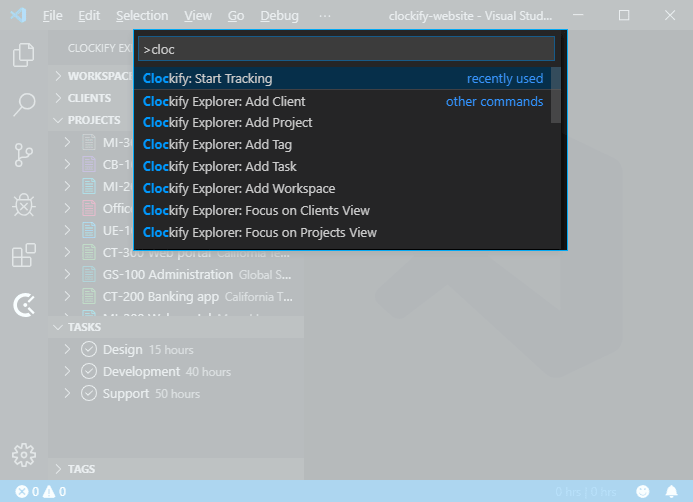Open the more menus ellipsis
Viewport: 693px width, 502px height.
(325, 16)
